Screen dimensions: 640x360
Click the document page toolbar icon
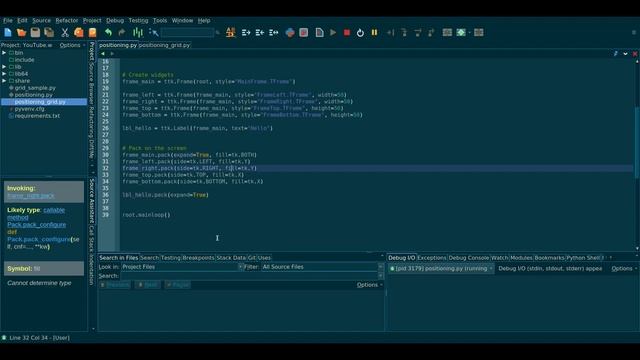tap(320, 32)
